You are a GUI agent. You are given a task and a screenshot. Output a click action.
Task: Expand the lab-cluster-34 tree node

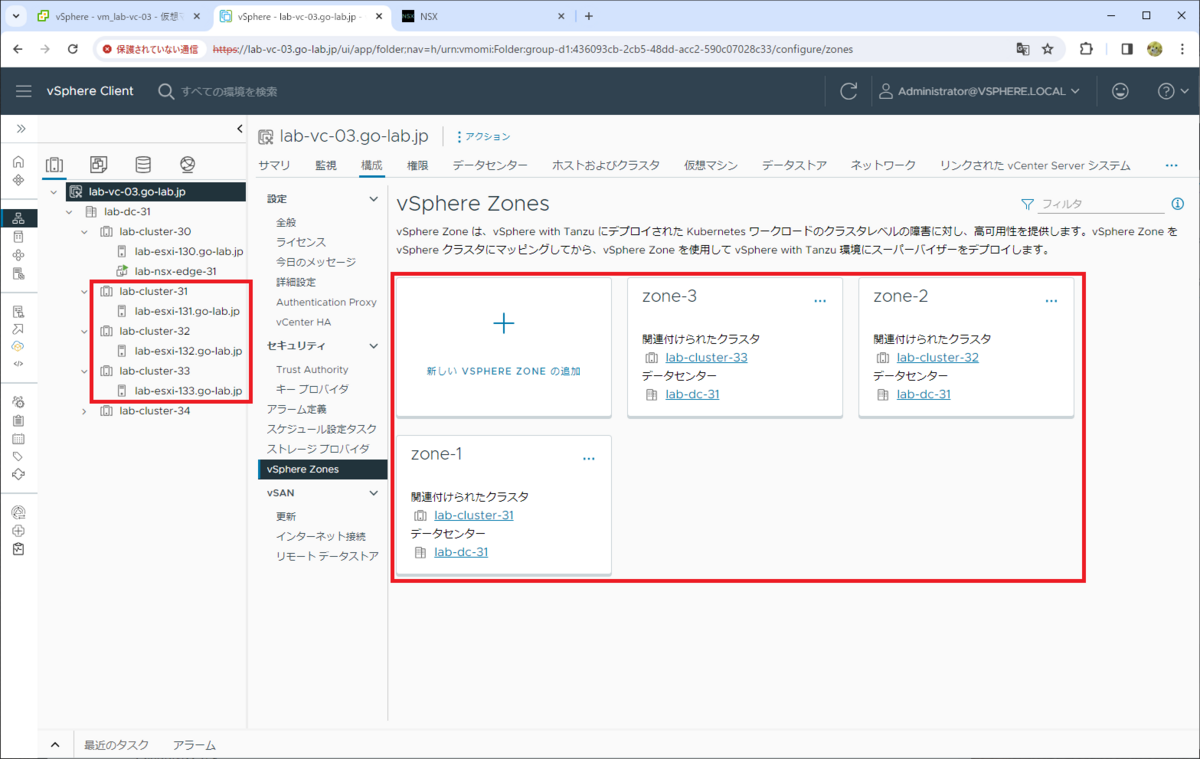click(84, 410)
